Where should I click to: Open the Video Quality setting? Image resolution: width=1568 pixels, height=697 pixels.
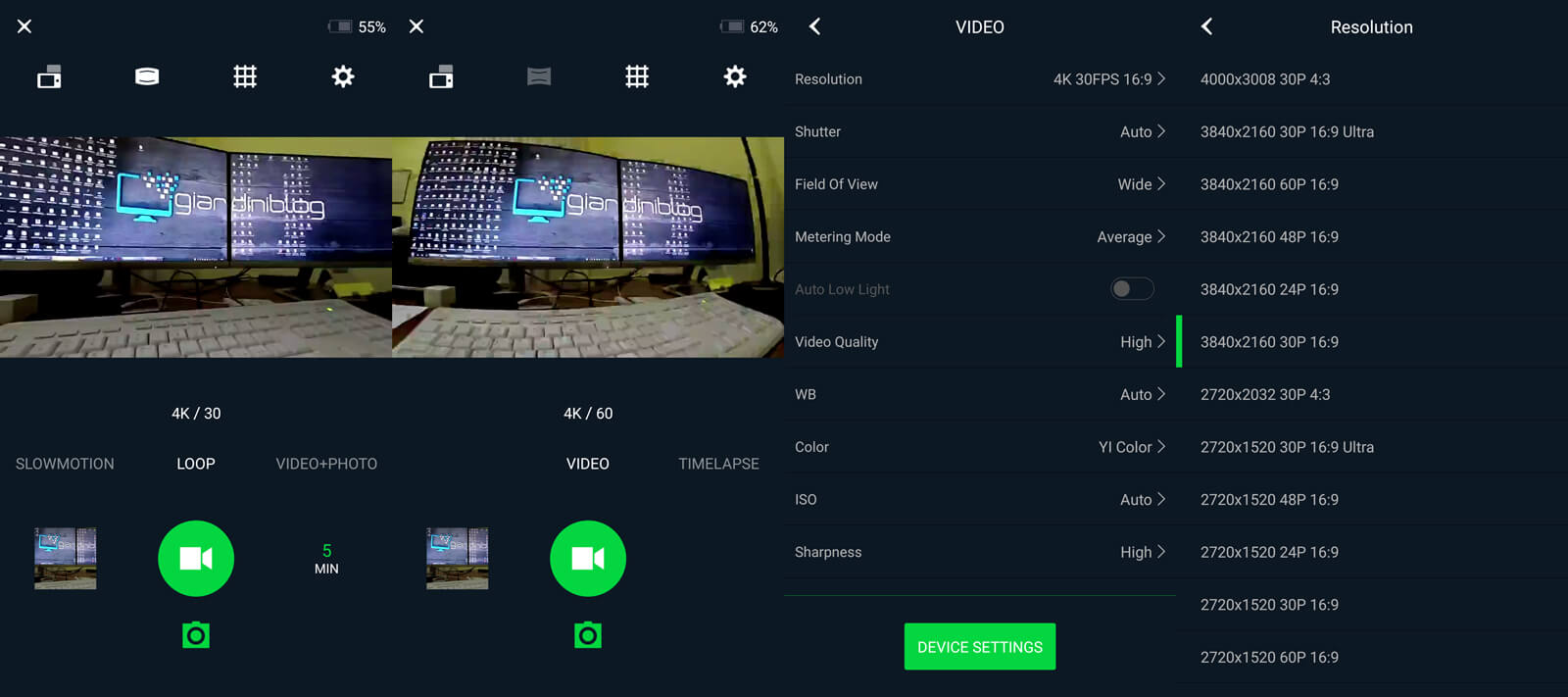[980, 342]
